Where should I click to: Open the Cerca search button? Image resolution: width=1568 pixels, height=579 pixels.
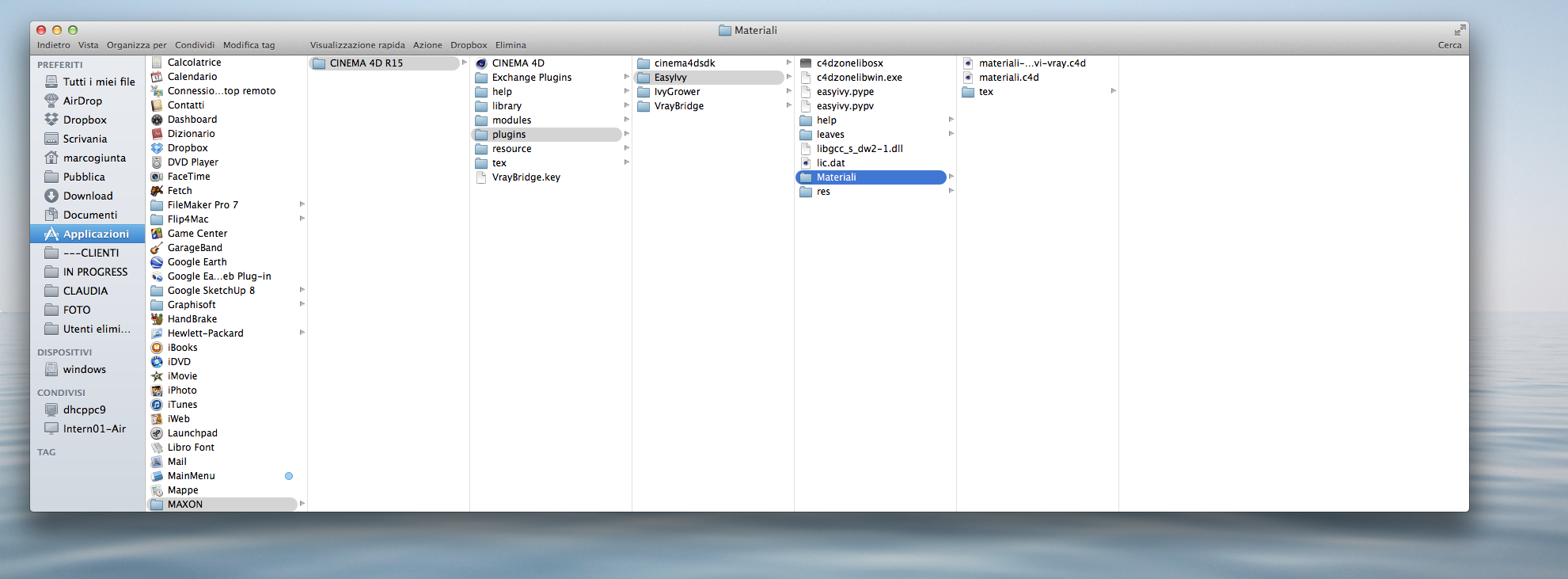tap(1450, 45)
